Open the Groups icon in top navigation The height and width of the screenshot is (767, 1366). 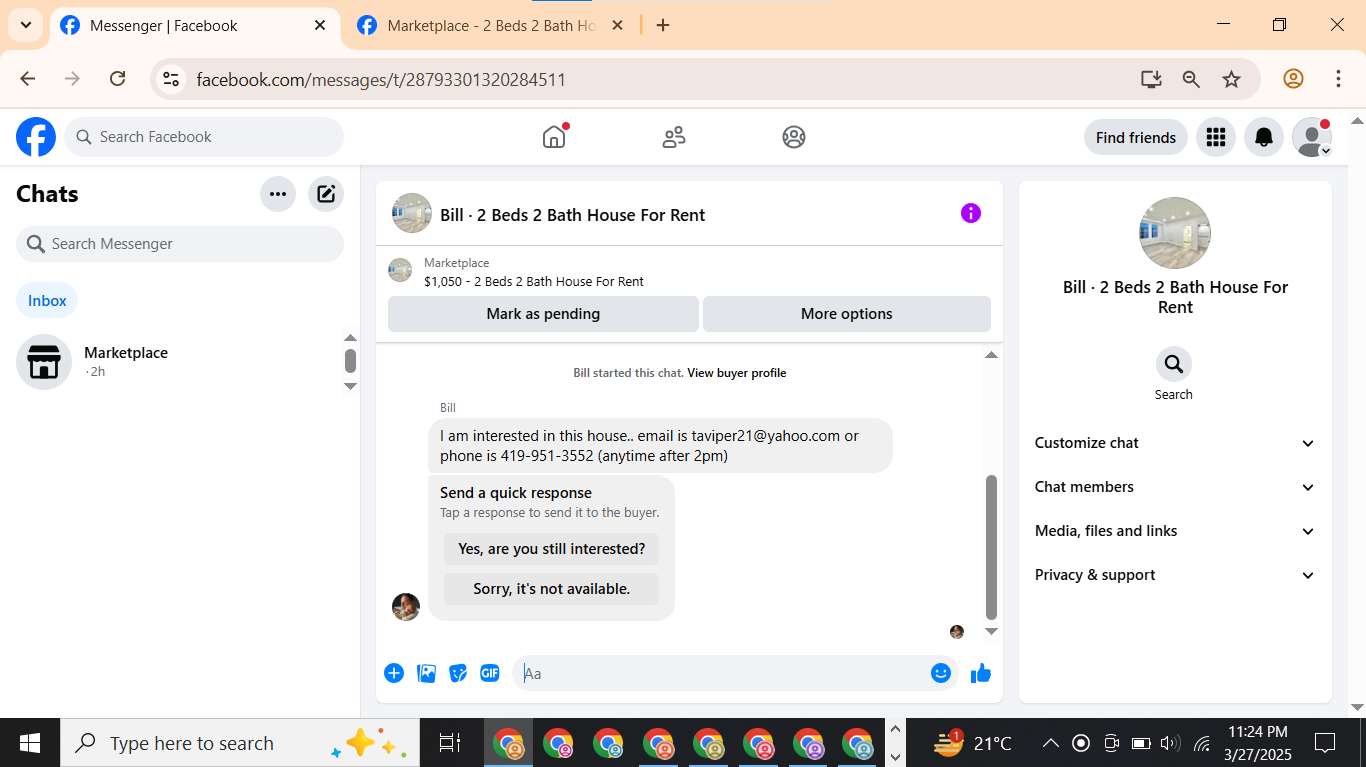(x=794, y=137)
